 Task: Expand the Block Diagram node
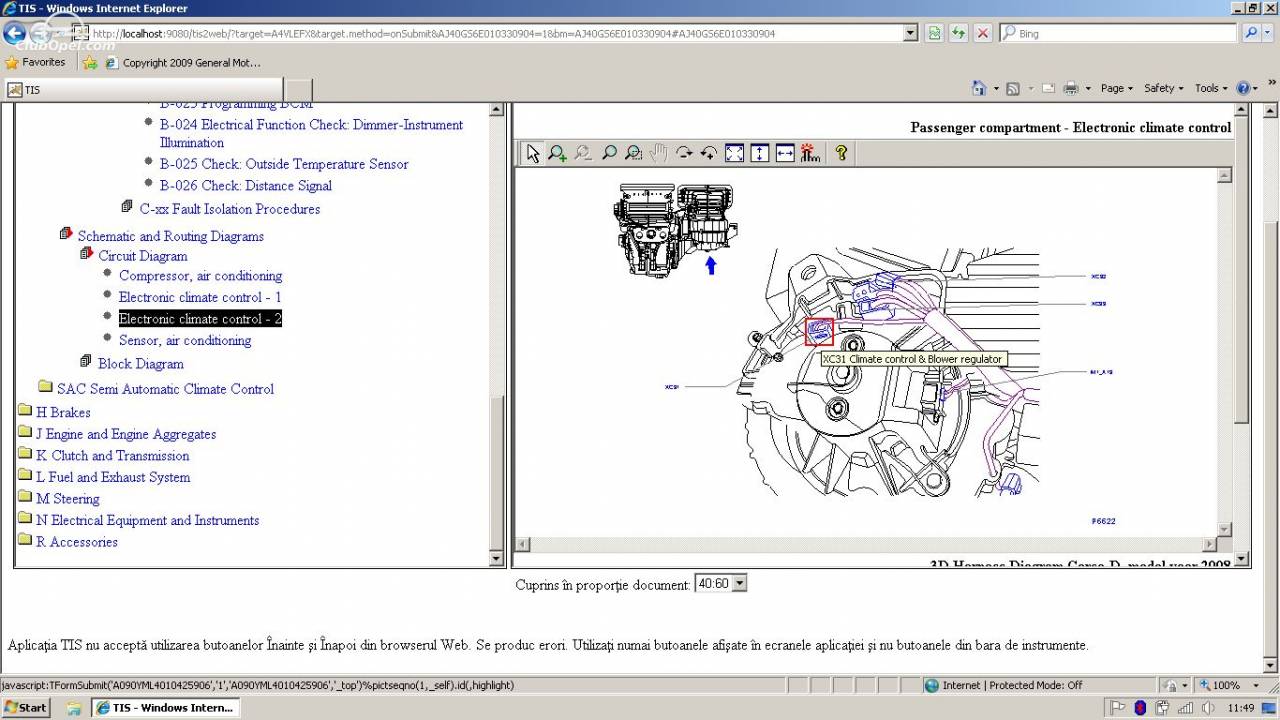pyautogui.click(x=86, y=361)
